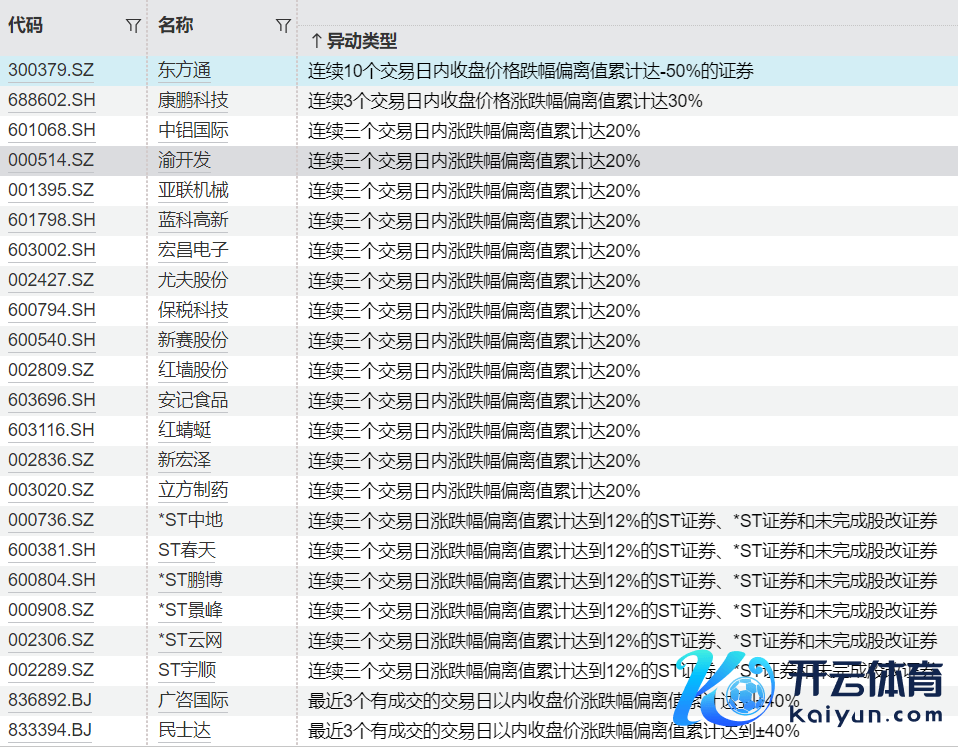Screen dimensions: 958x748
Task: Open the 康鹏科技 stock name
Action: (x=193, y=101)
